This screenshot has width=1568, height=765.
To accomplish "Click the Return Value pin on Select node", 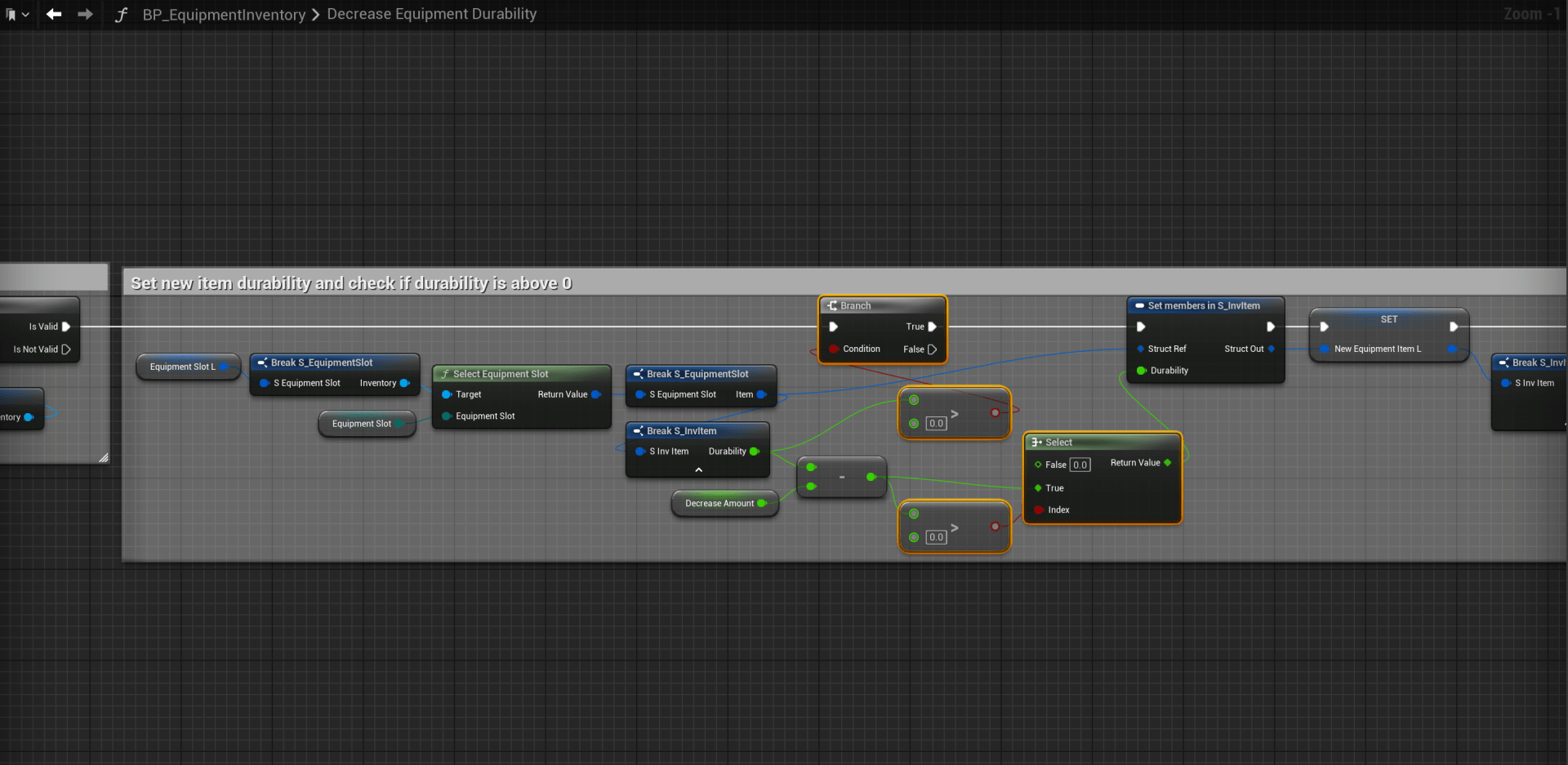I will 1168,463.
